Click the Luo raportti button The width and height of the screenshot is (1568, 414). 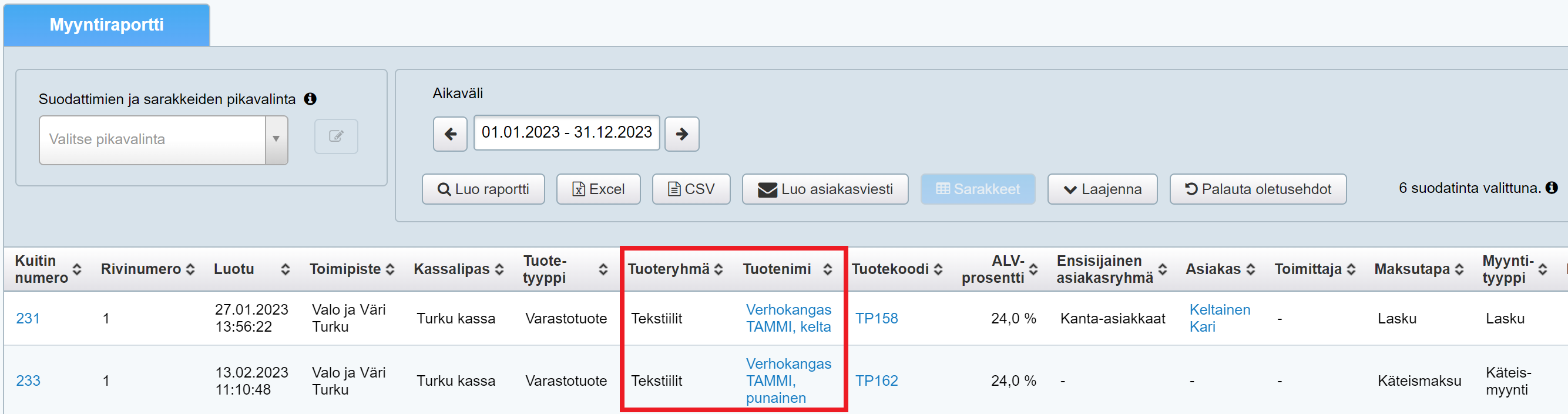coord(484,189)
